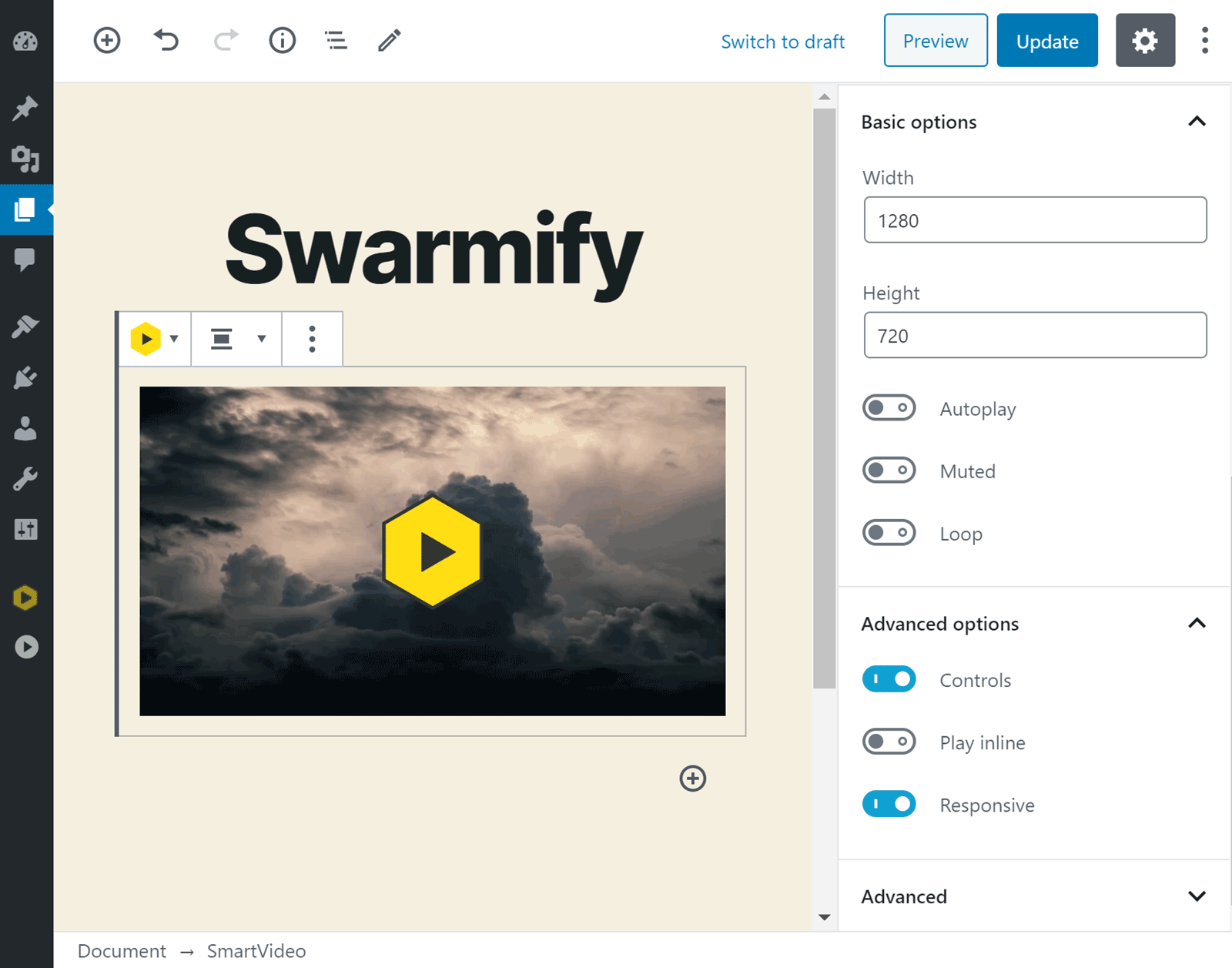Viewport: 1232px width, 968px height.
Task: Open the Dashboard menu icon
Action: coord(25,41)
